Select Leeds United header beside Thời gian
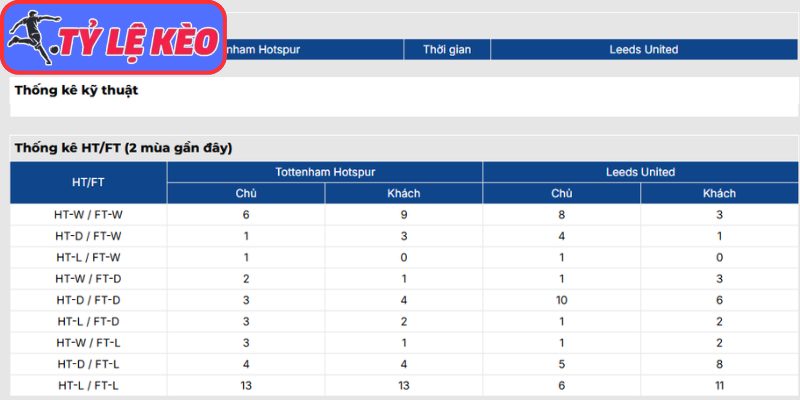Viewport: 800px width, 400px height. point(643,50)
